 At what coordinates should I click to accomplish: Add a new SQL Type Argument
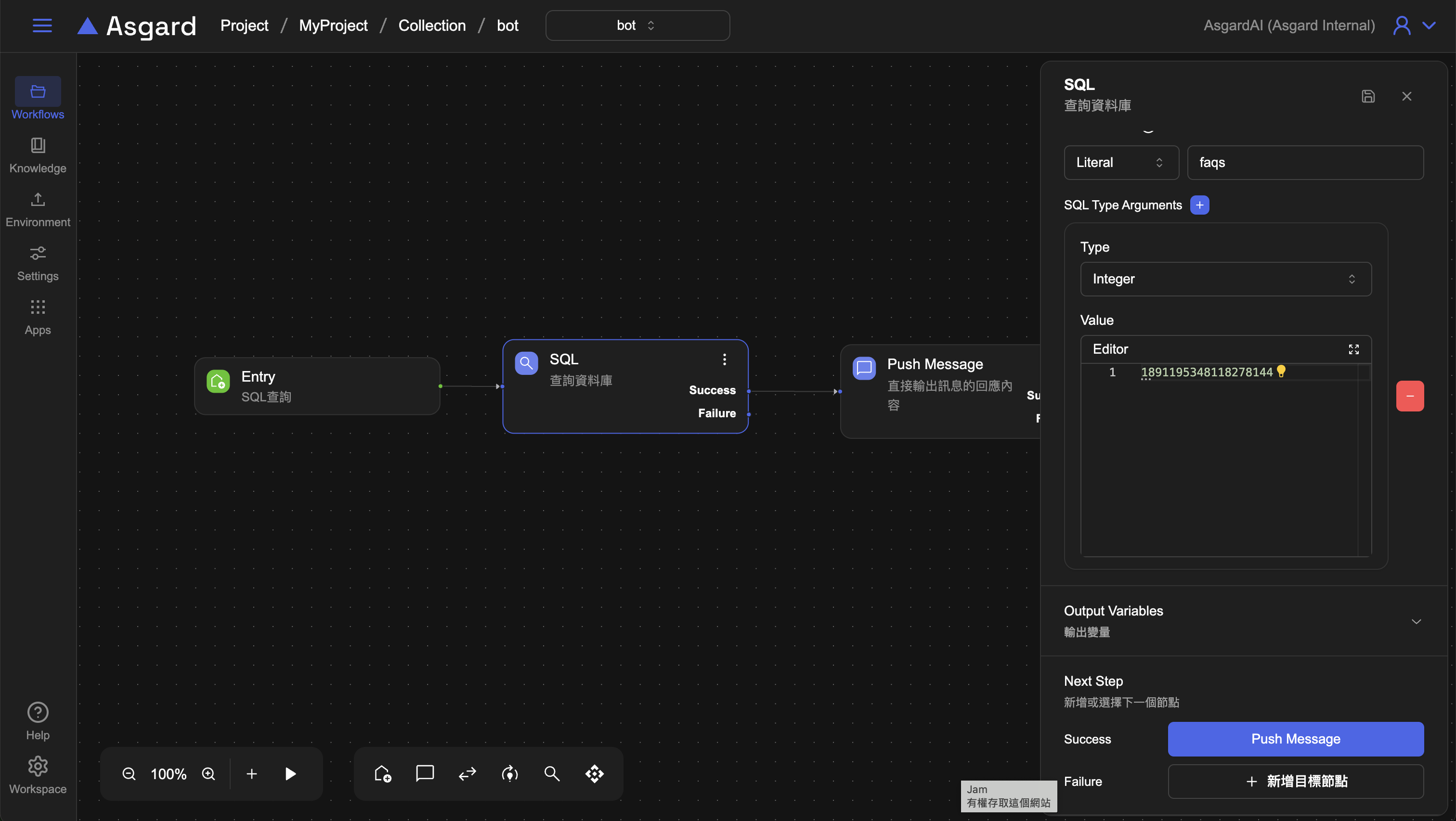point(1199,205)
